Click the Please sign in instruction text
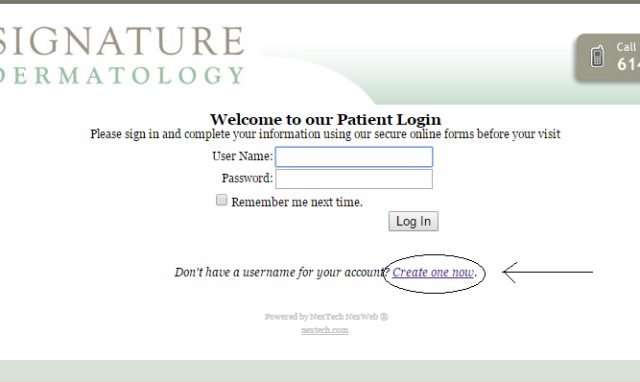 (325, 134)
